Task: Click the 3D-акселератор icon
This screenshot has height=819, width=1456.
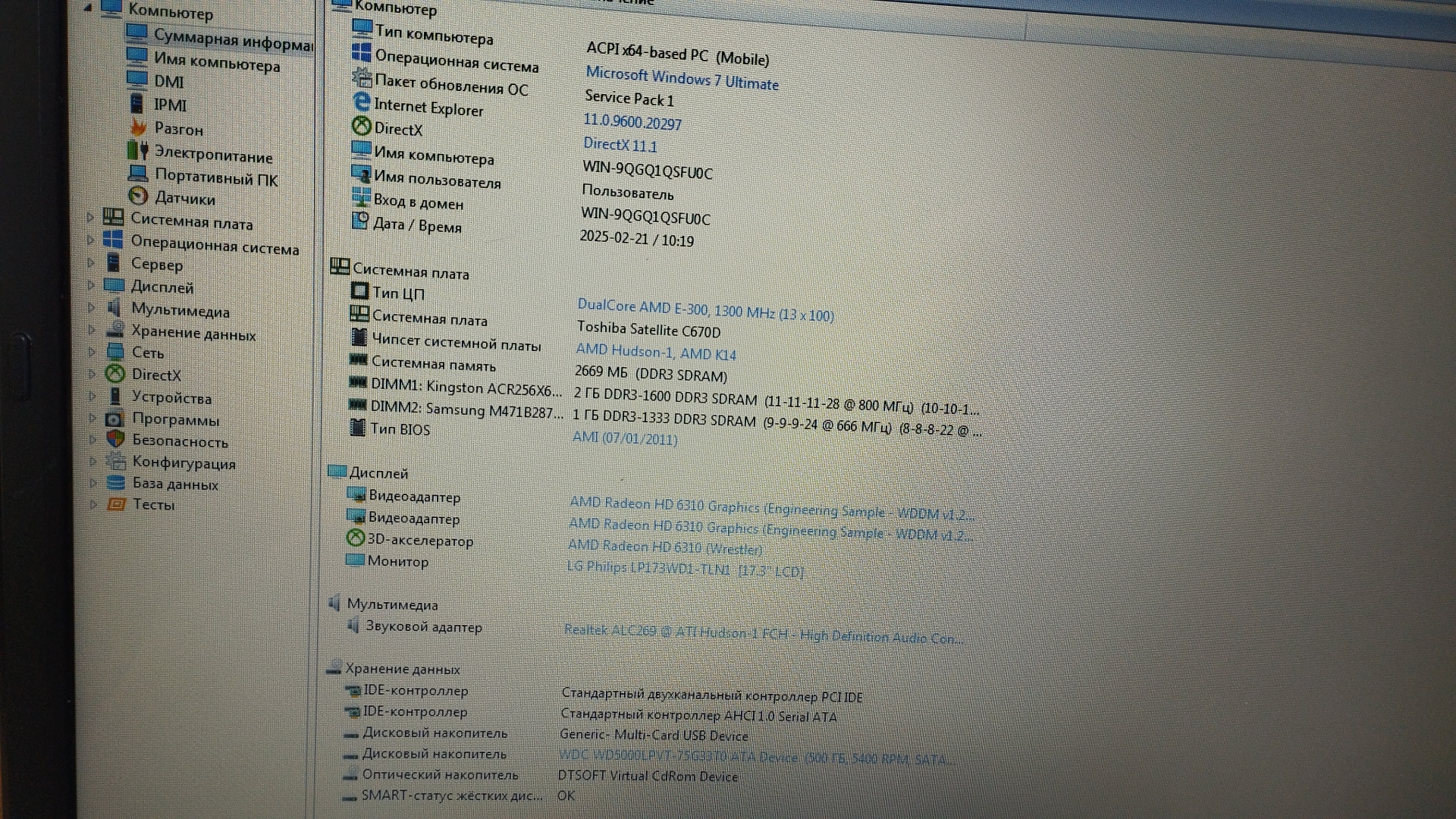Action: point(355,538)
